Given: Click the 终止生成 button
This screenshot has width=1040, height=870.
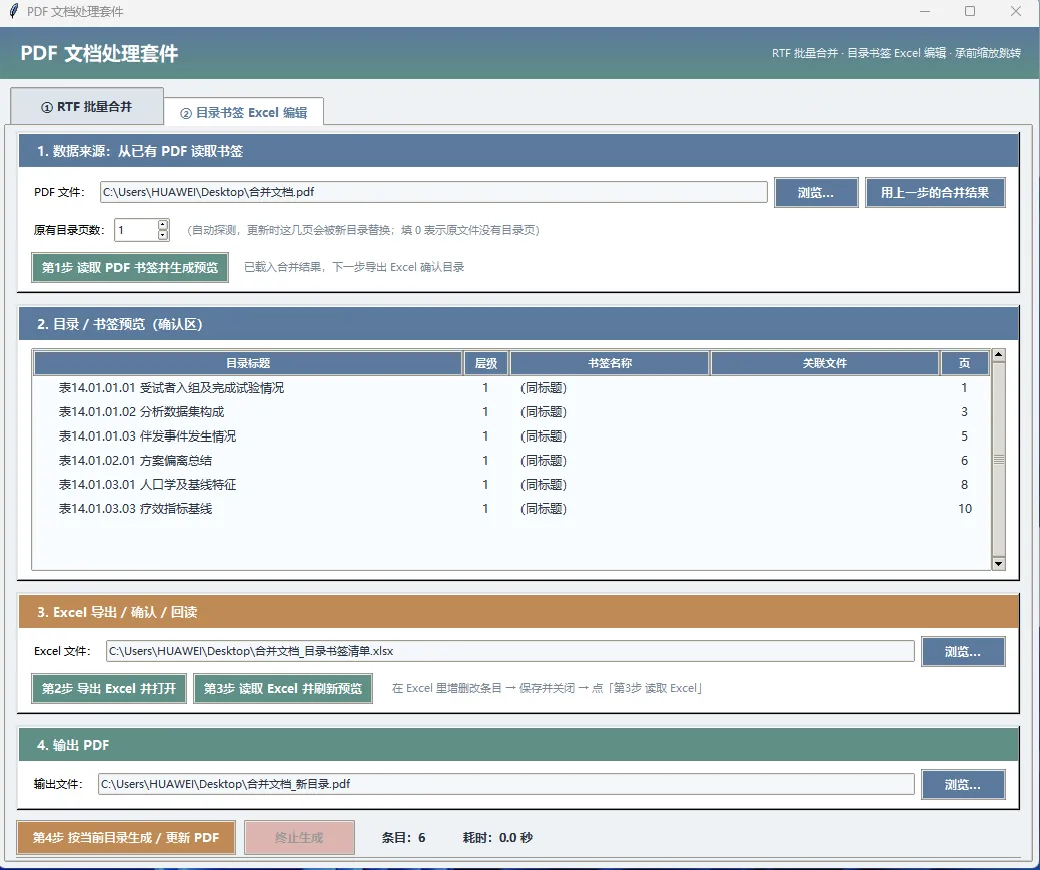Looking at the screenshot, I should coord(299,838).
